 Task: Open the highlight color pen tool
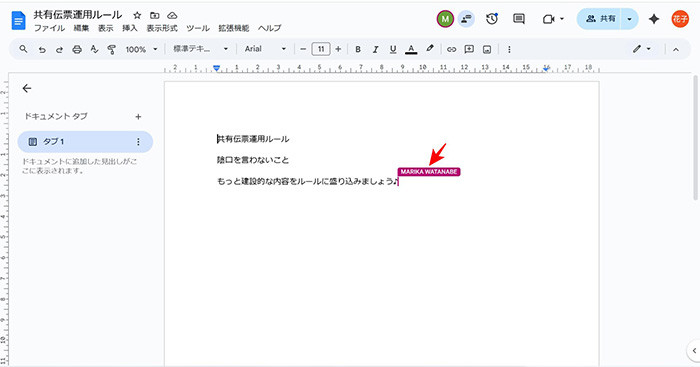coord(429,49)
